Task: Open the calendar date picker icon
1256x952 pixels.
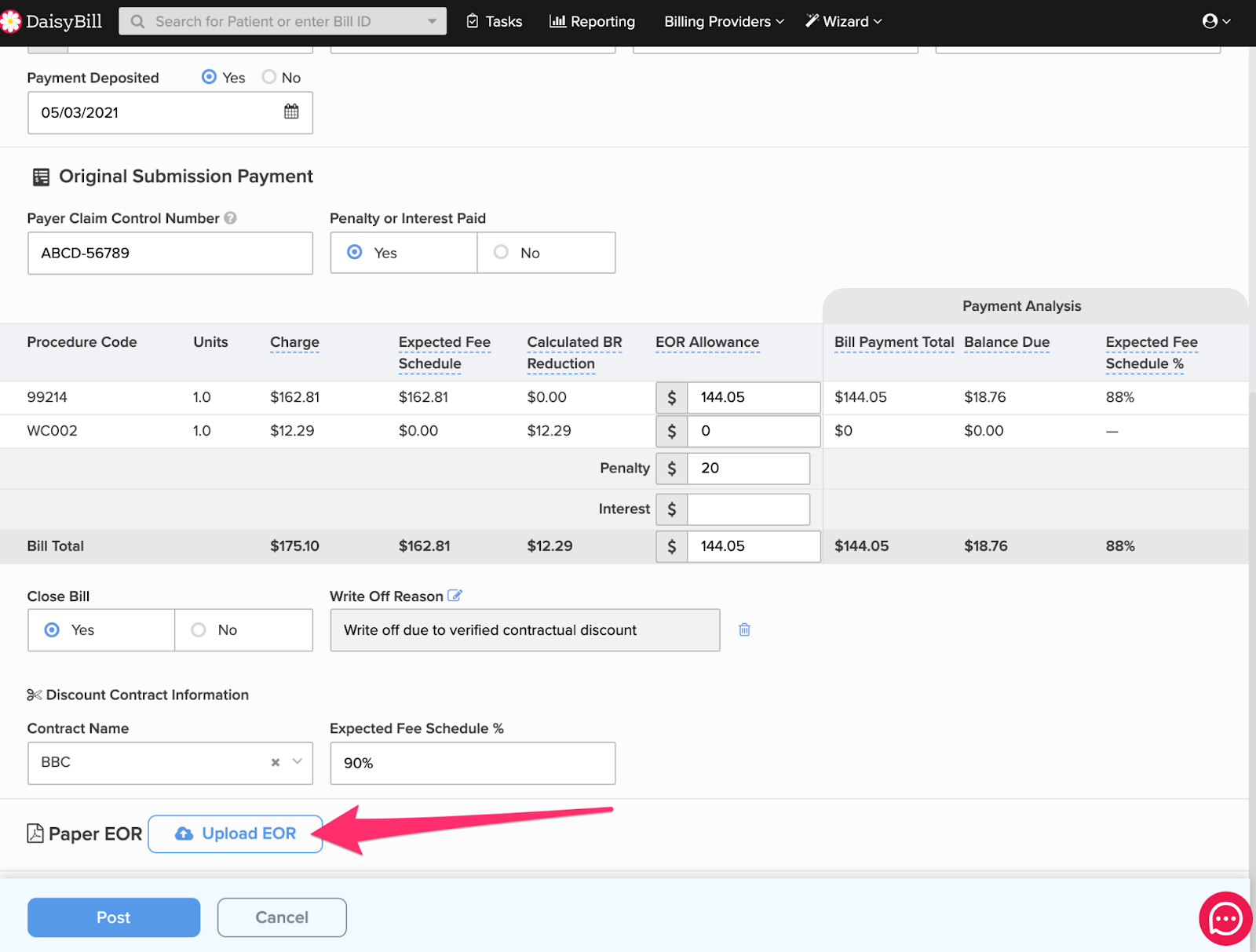Action: point(291,111)
